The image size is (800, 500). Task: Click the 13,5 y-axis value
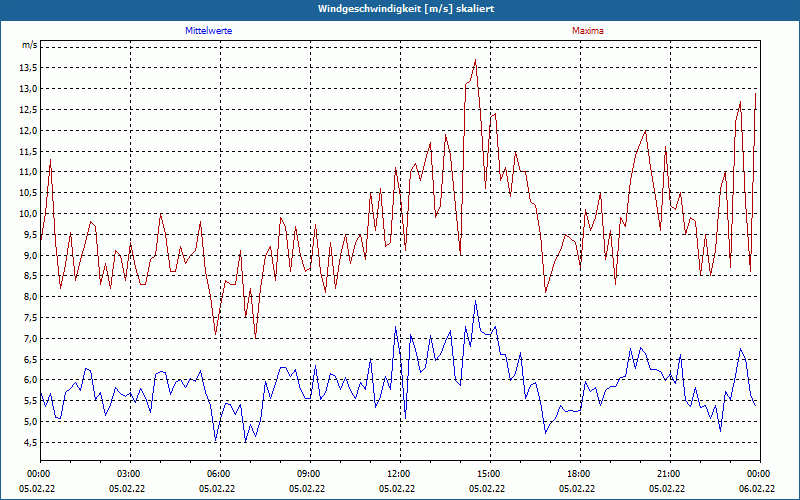[29, 68]
